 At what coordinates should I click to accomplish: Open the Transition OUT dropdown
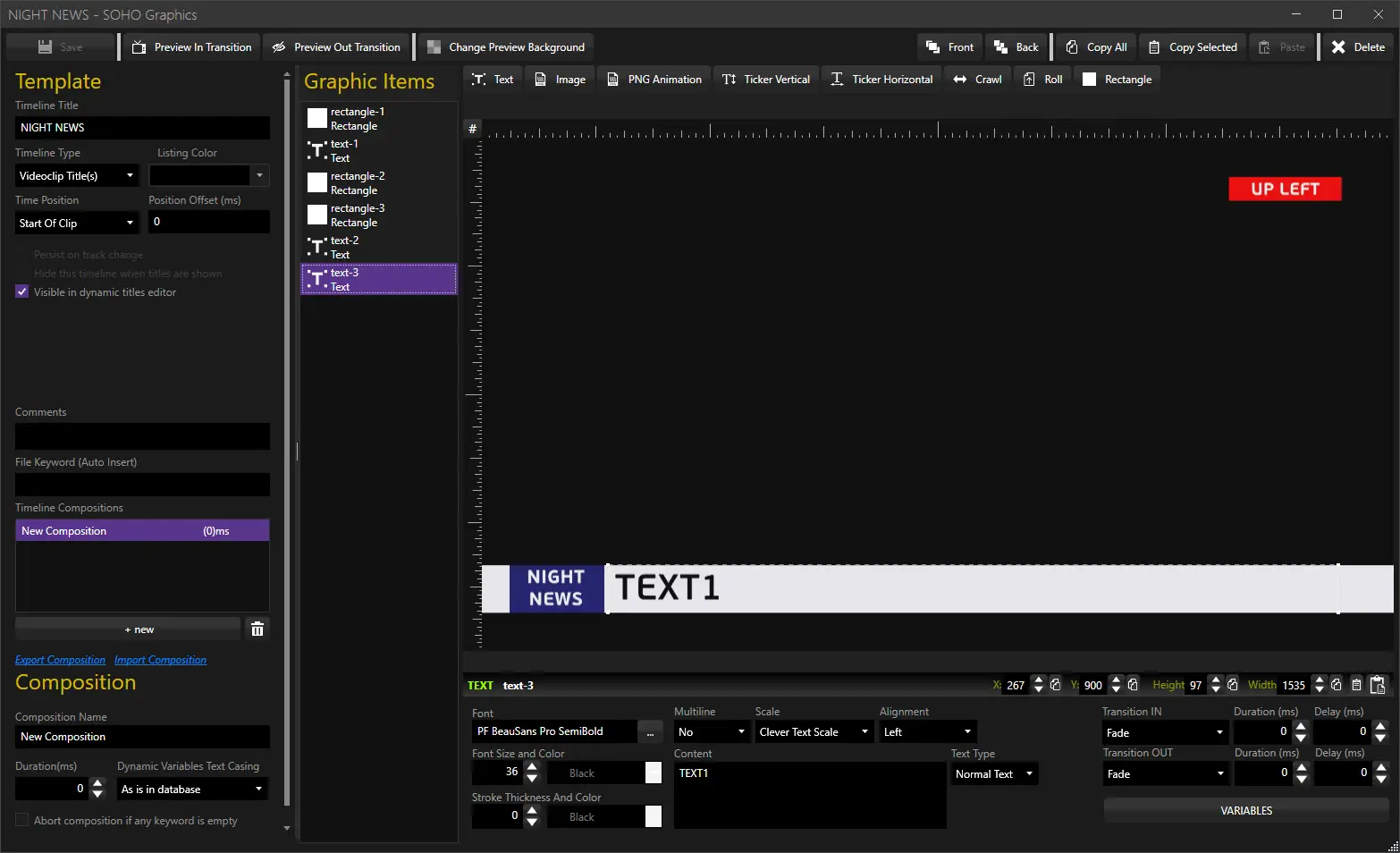[x=1165, y=774]
